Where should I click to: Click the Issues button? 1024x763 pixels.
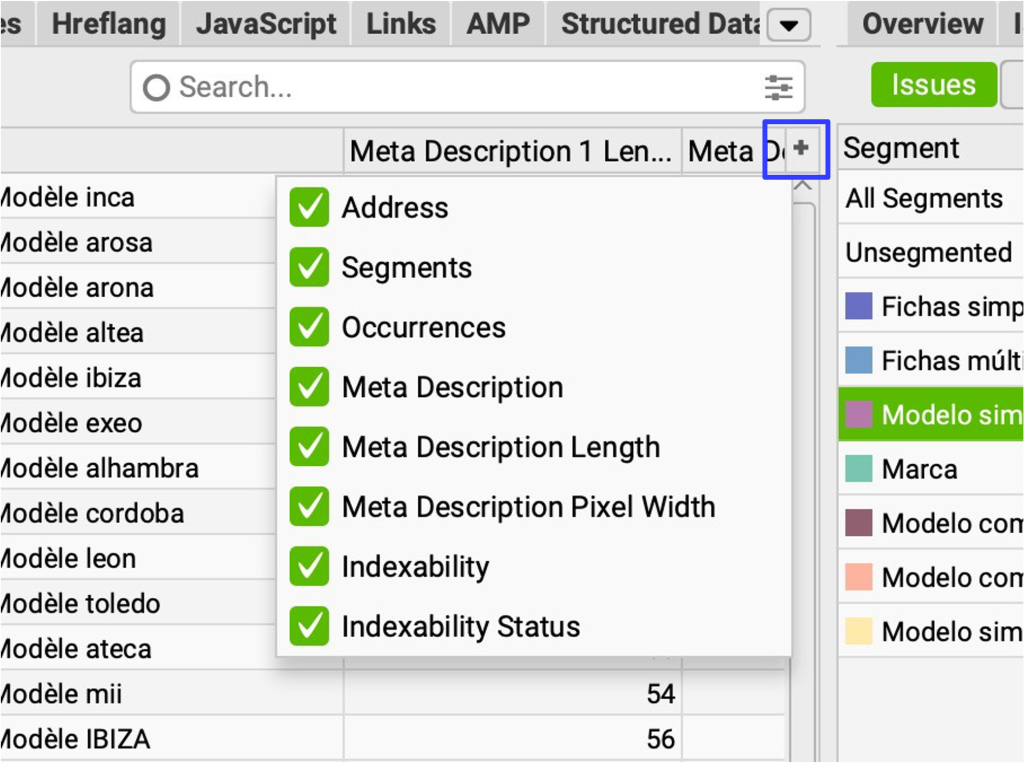933,85
